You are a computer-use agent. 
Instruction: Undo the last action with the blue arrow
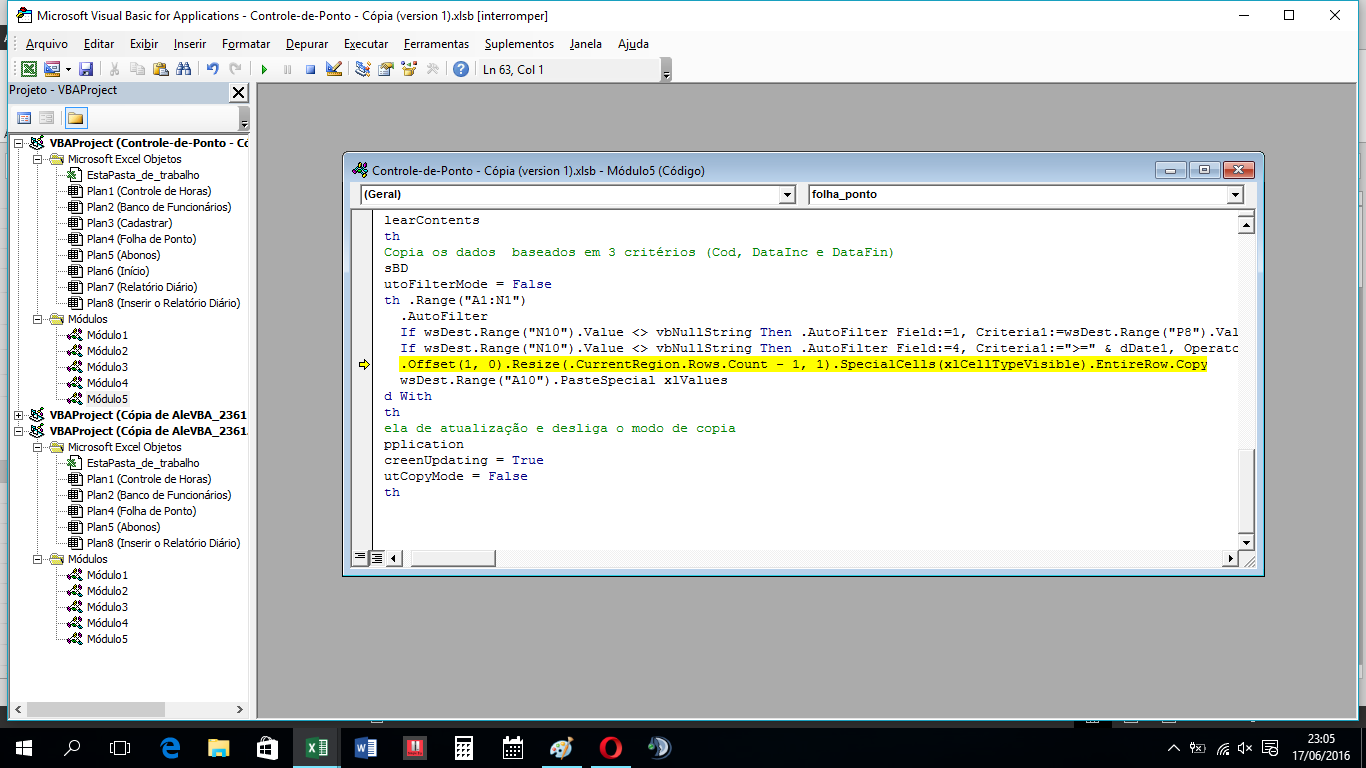(212, 69)
